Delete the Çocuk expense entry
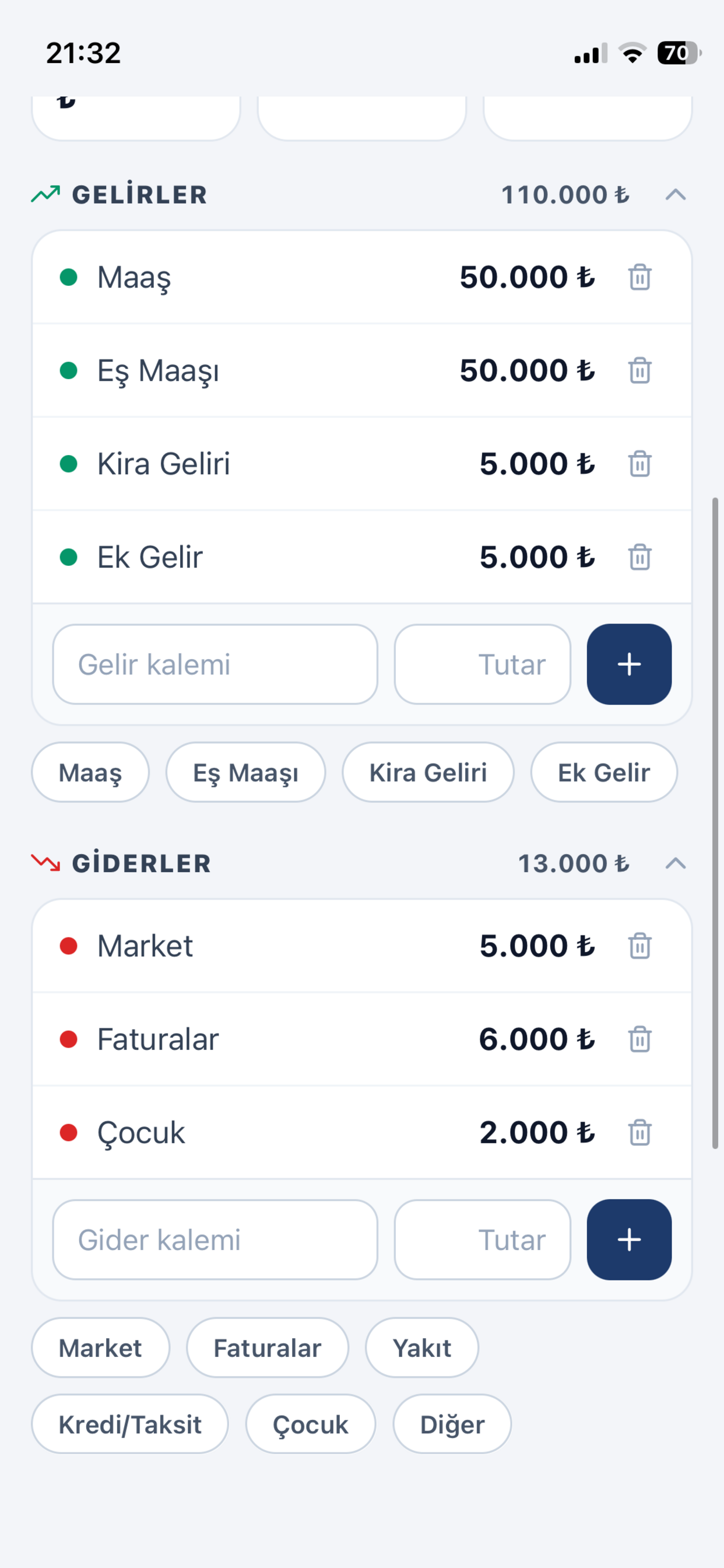 [639, 1133]
